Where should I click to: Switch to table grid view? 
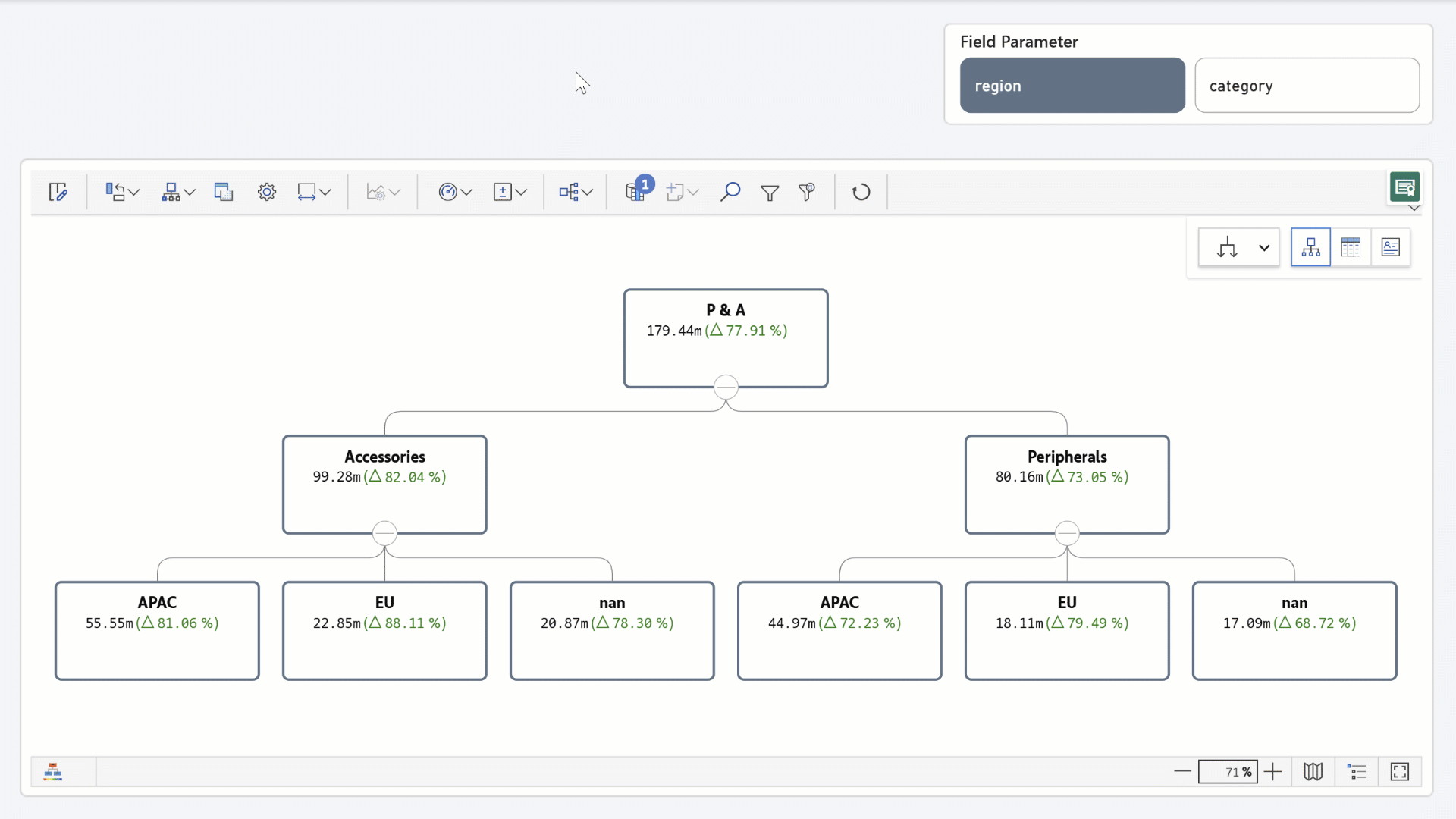(1351, 247)
